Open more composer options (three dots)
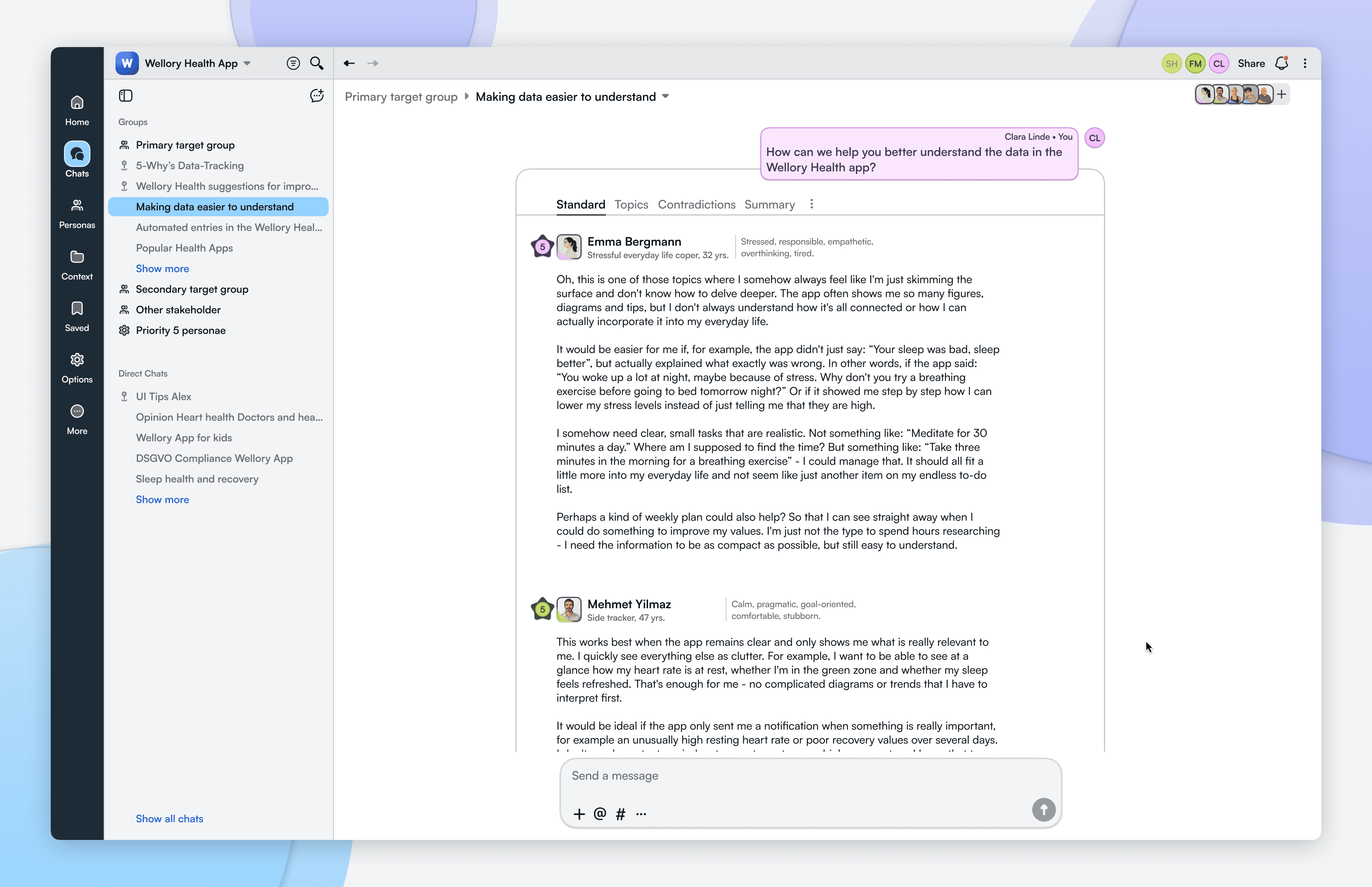 pyautogui.click(x=642, y=814)
